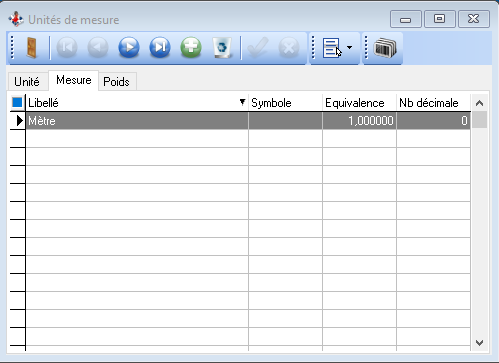Screen dimensions: 499x363
Task: Select the Mètre row label
Action: click(x=42, y=121)
